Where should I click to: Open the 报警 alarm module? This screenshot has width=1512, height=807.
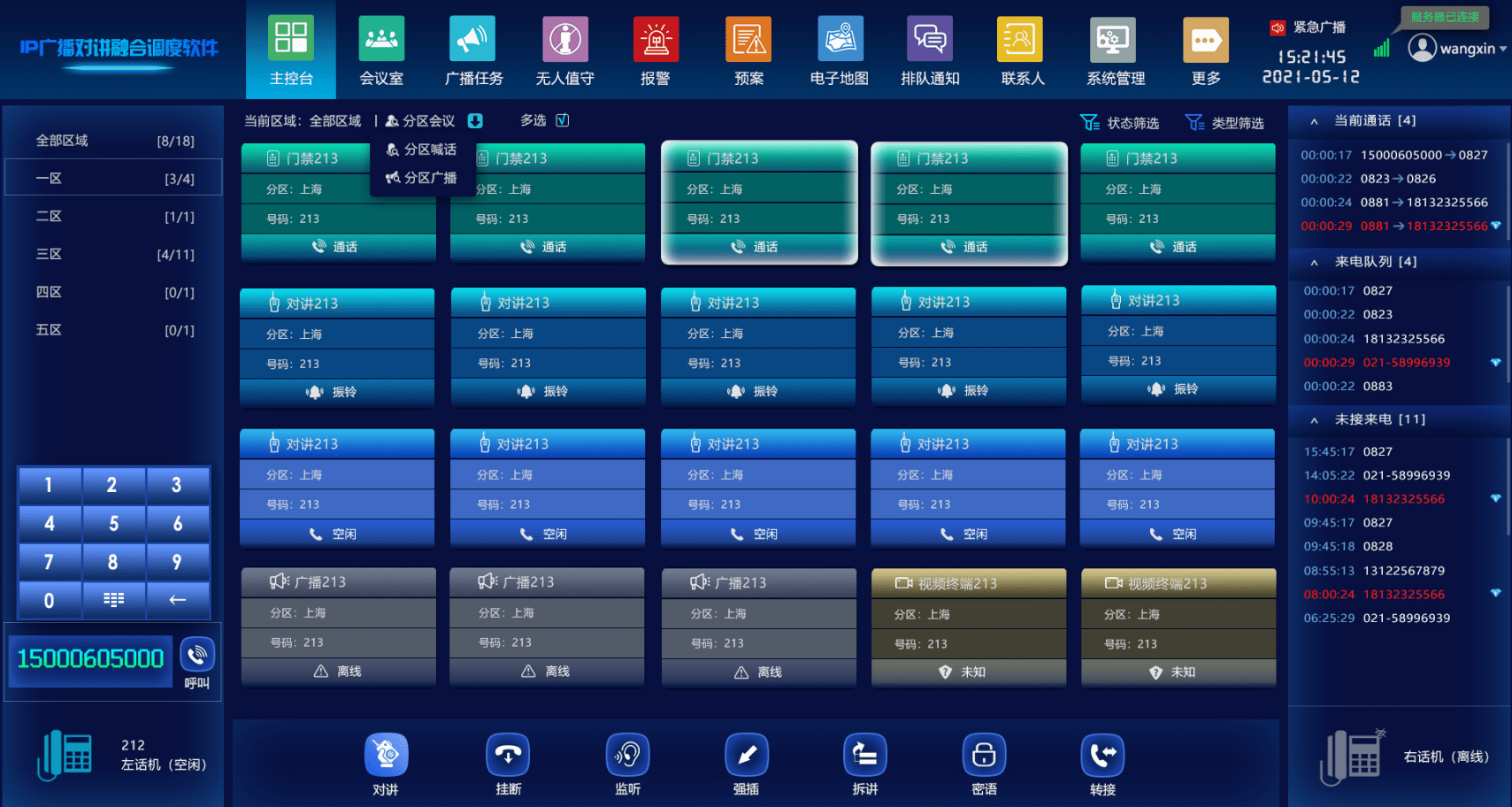tap(656, 50)
